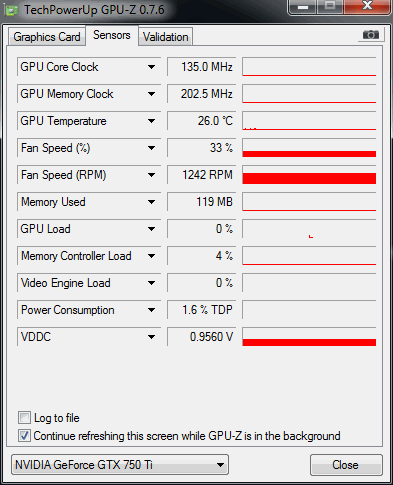Image resolution: width=393 pixels, height=485 pixels.
Task: Expand the GPU Memory Clock sensor dropdown
Action: pos(151,94)
